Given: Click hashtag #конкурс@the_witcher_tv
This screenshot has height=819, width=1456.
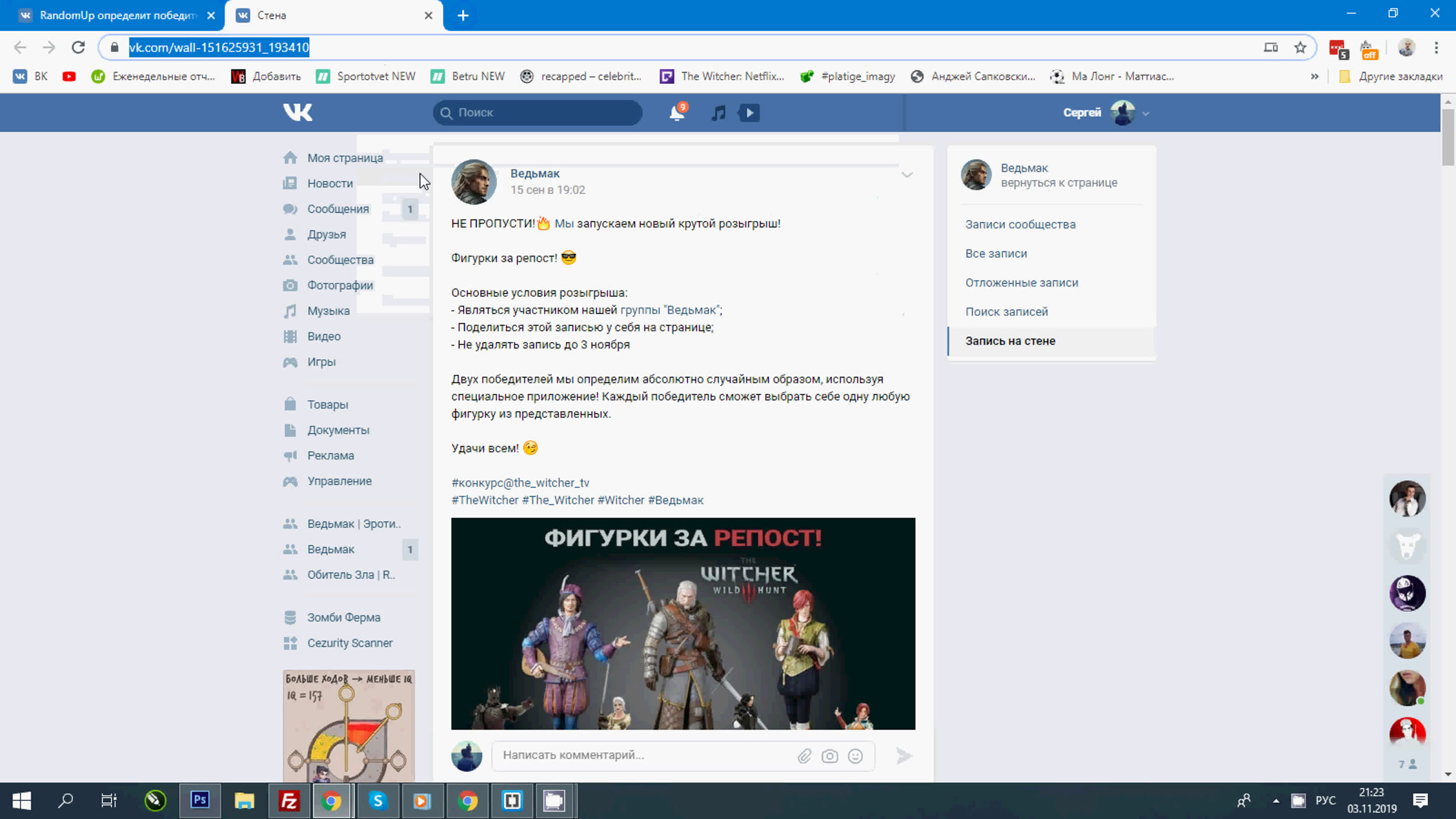Looking at the screenshot, I should [520, 483].
